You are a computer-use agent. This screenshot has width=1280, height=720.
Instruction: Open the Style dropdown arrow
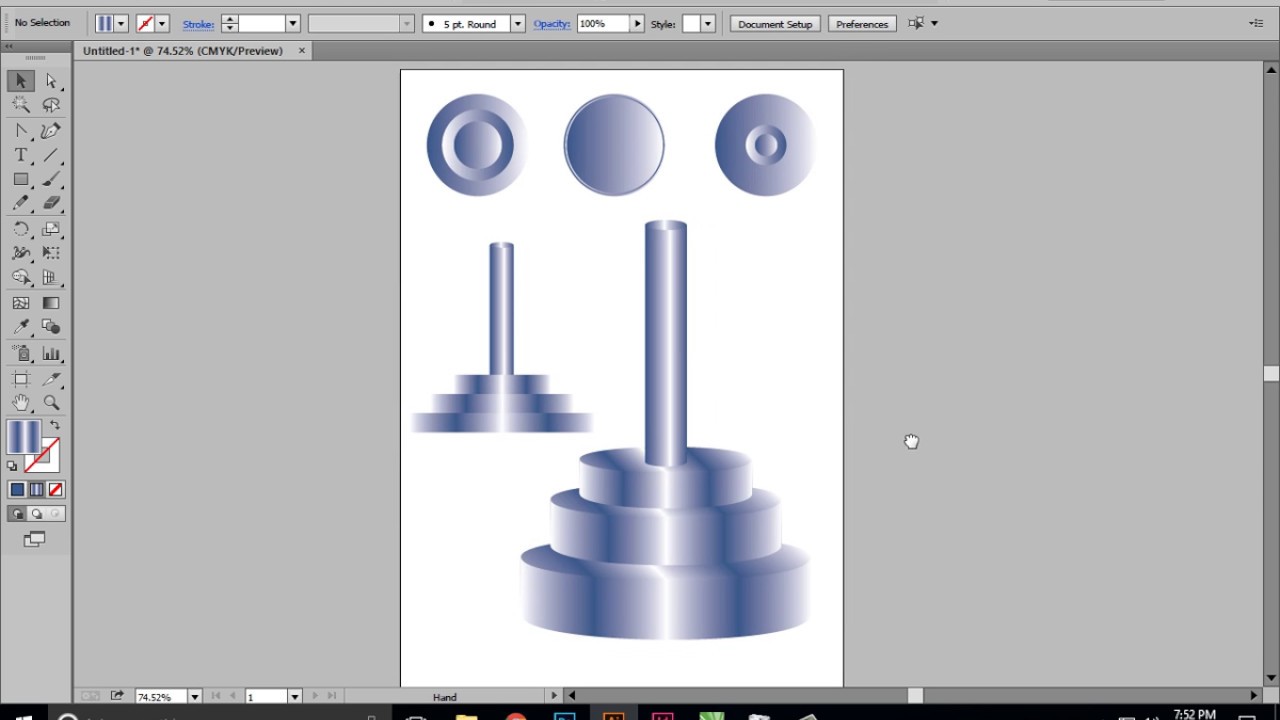coord(707,23)
